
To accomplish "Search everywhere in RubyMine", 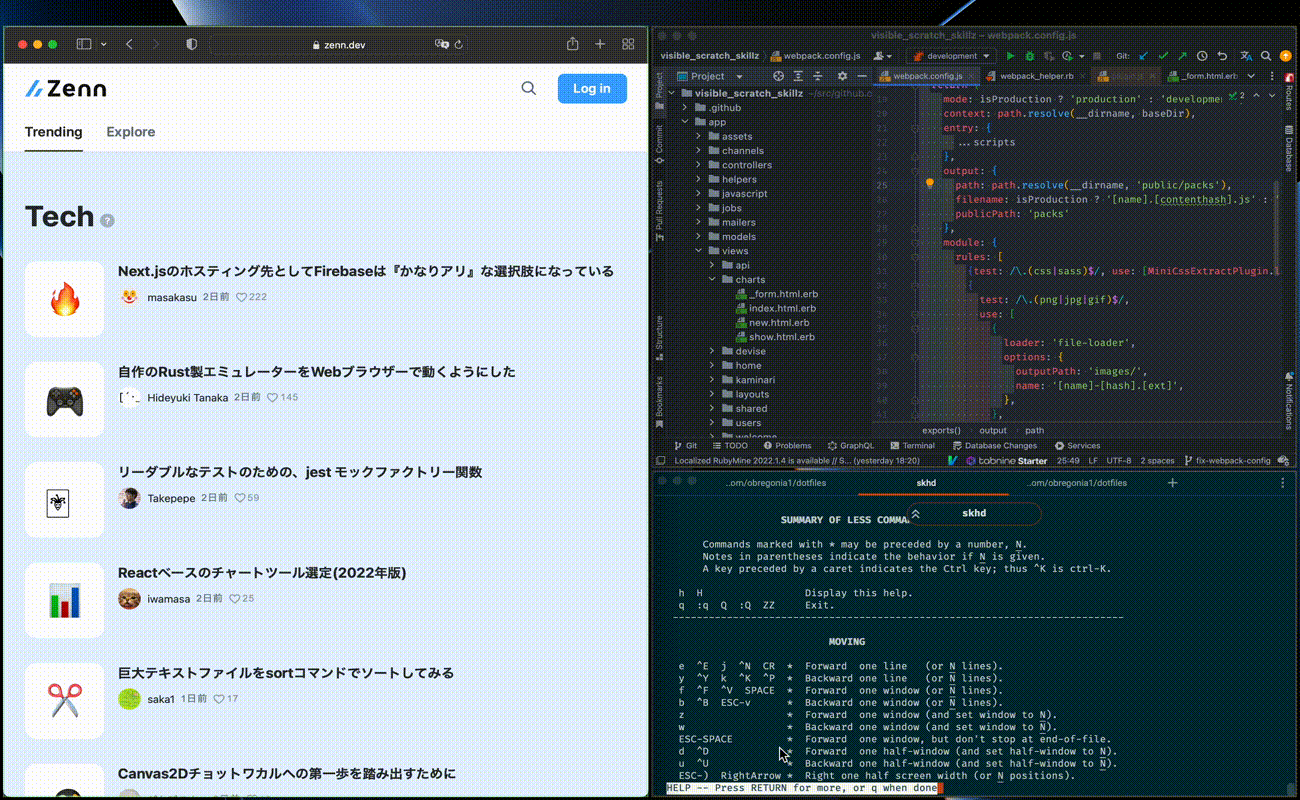I will pos(1266,56).
